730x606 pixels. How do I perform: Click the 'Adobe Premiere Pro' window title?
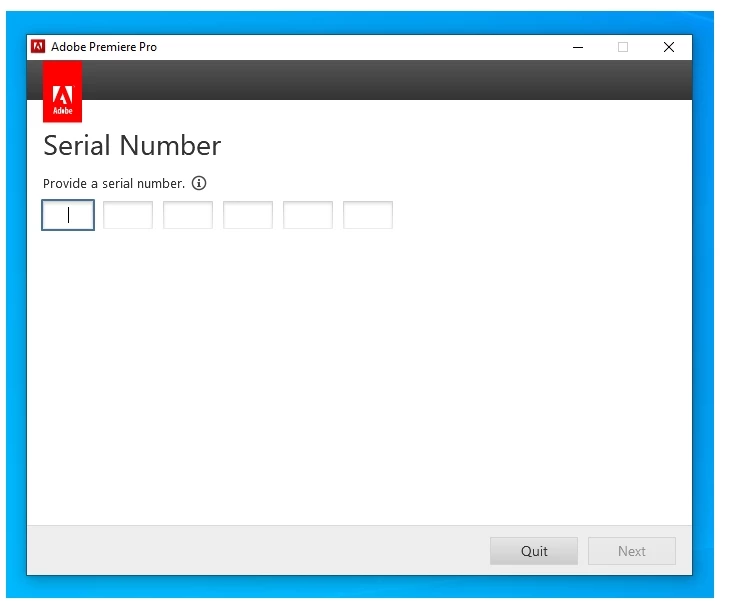104,47
